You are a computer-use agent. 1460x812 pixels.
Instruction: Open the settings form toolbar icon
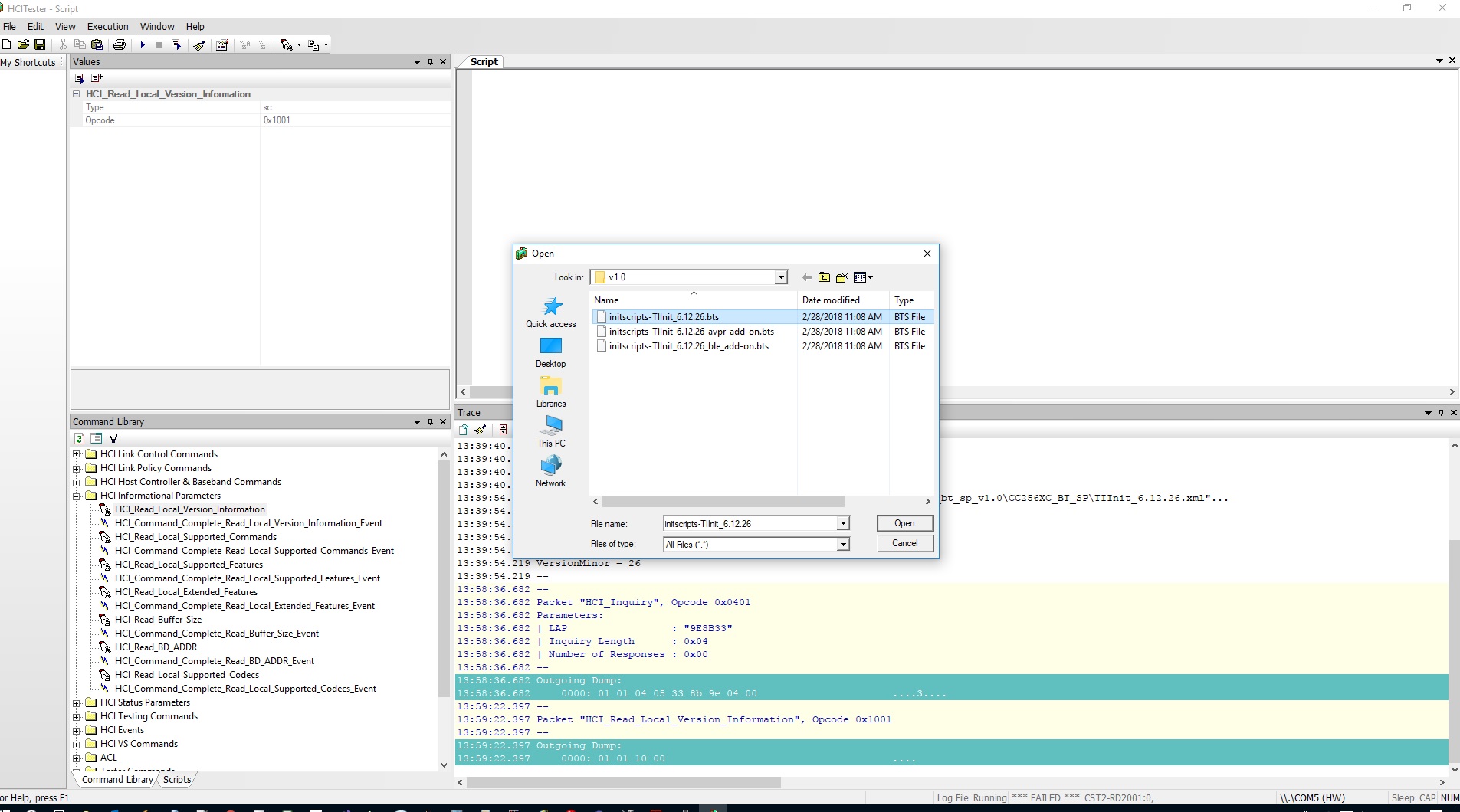coord(222,44)
